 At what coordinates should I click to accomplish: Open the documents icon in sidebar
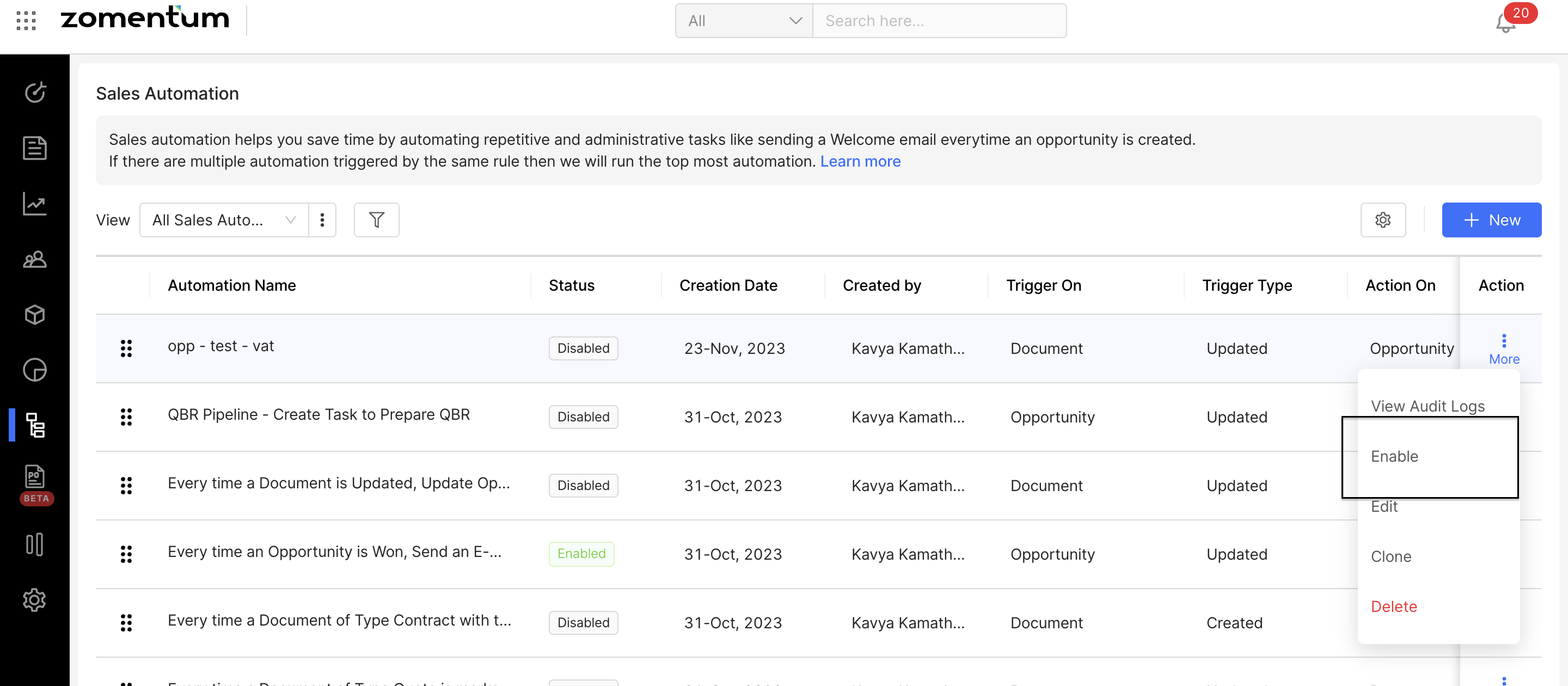click(x=35, y=148)
